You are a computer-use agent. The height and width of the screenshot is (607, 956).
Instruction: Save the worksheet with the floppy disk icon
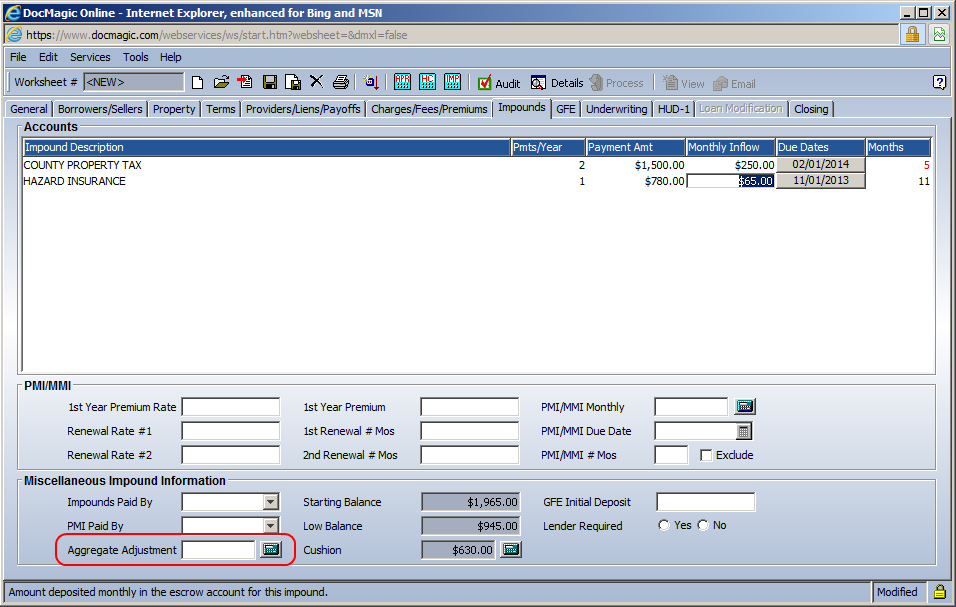(x=269, y=82)
